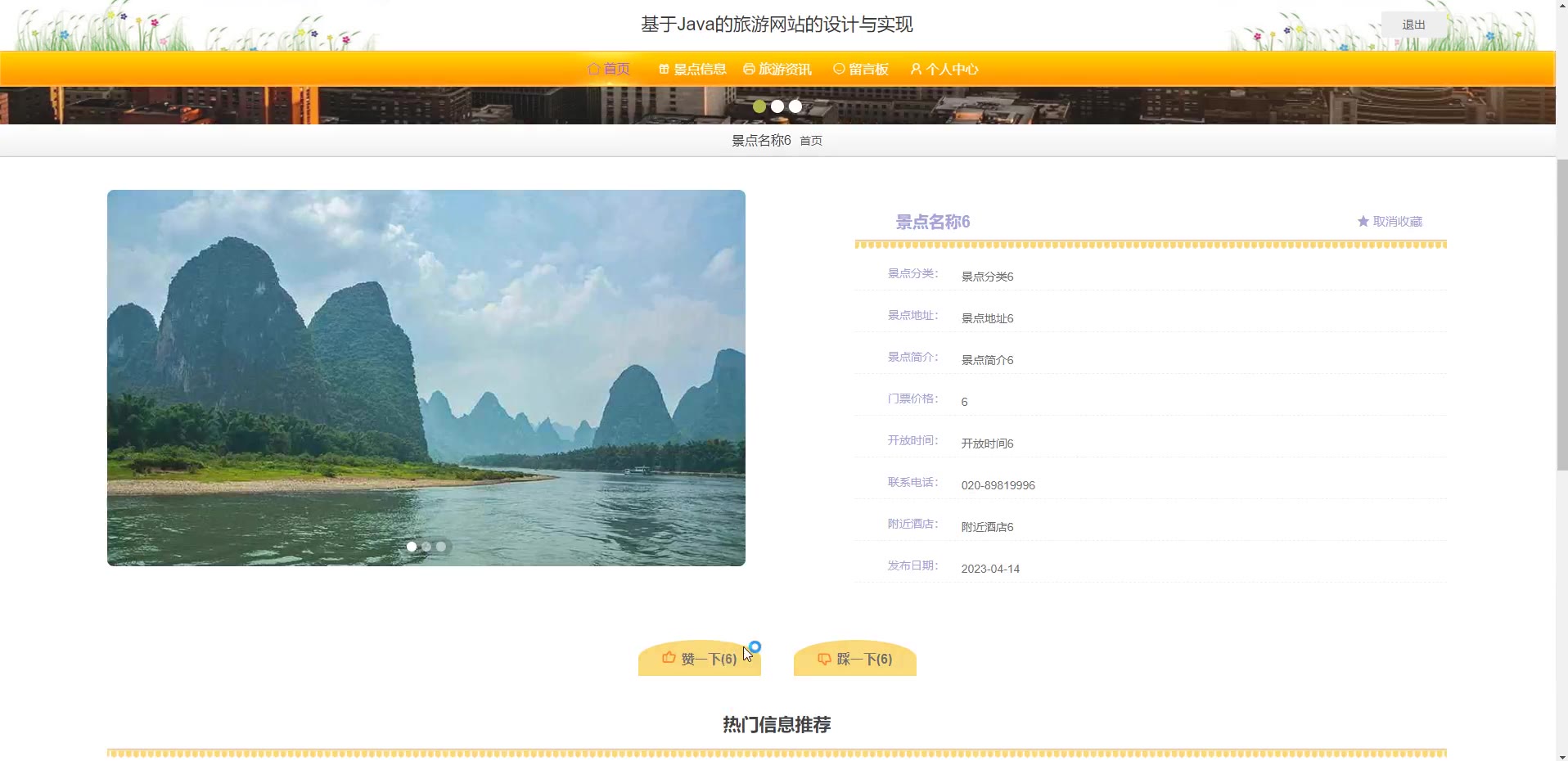Image resolution: width=1568 pixels, height=761 pixels.
Task: Click the 联系电话 label
Action: click(912, 482)
